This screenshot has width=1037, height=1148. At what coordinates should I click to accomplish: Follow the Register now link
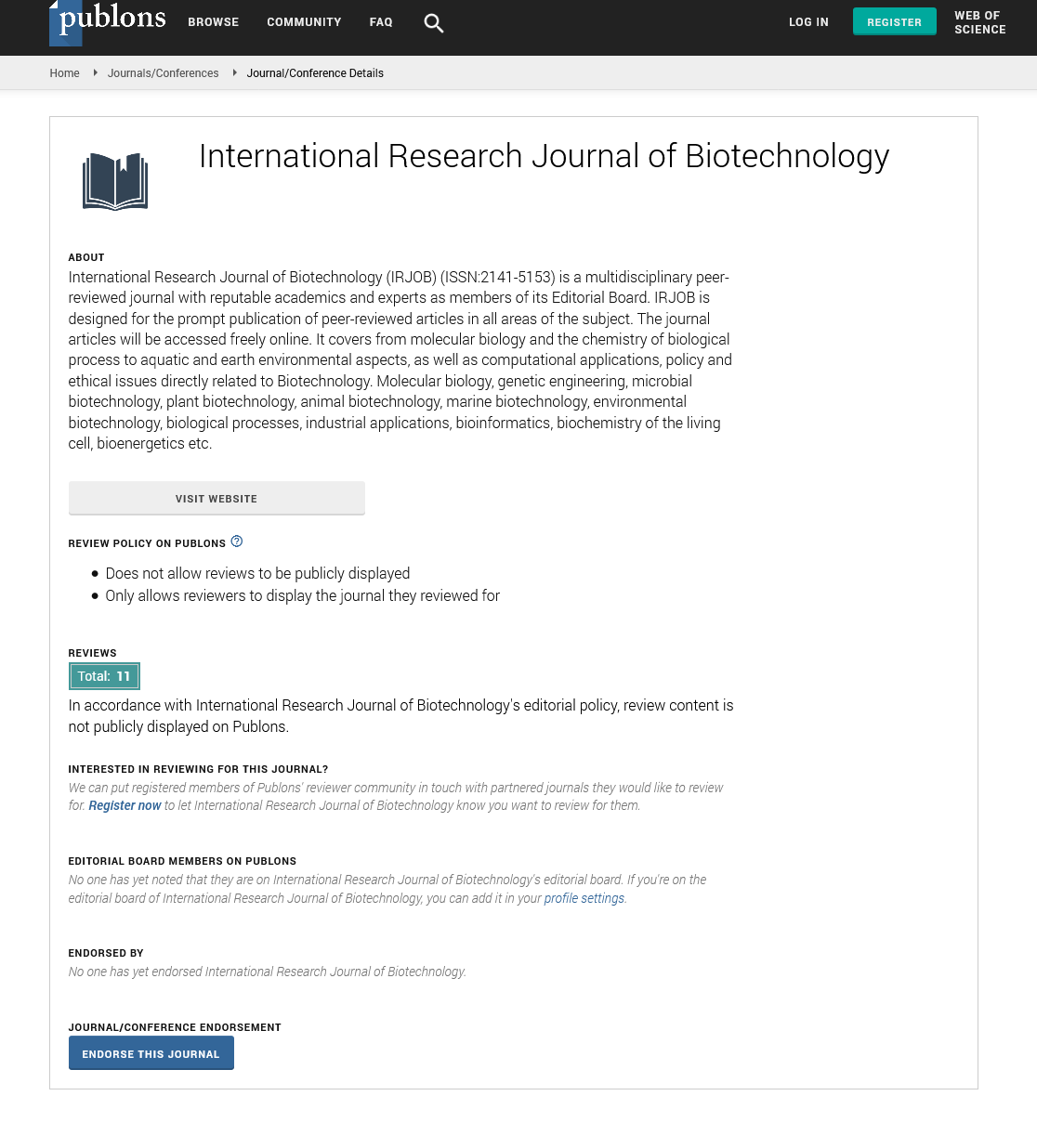click(125, 805)
